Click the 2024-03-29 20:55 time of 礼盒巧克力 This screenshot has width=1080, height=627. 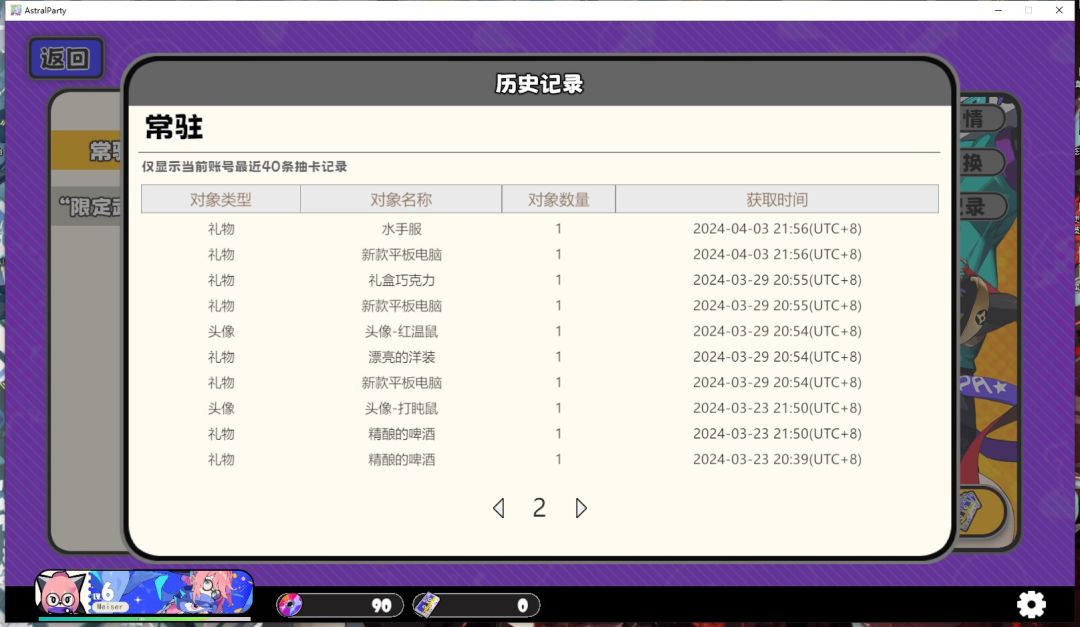tap(777, 280)
